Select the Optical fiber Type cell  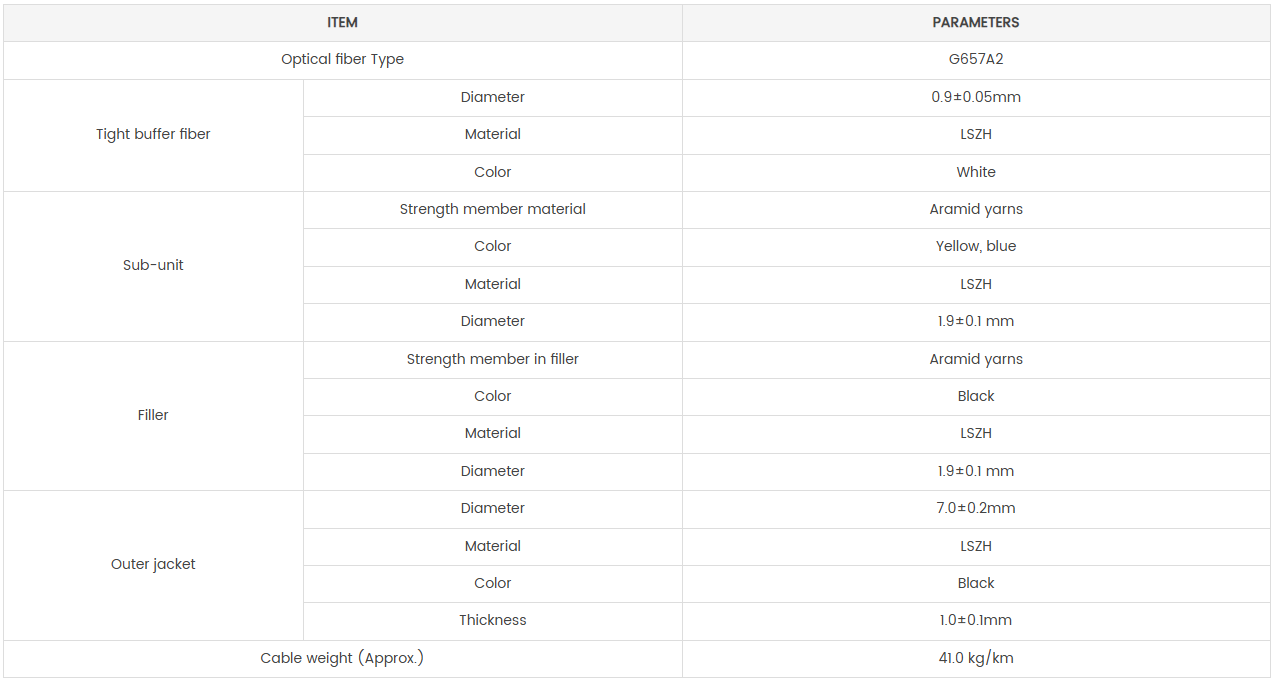[x=342, y=59]
